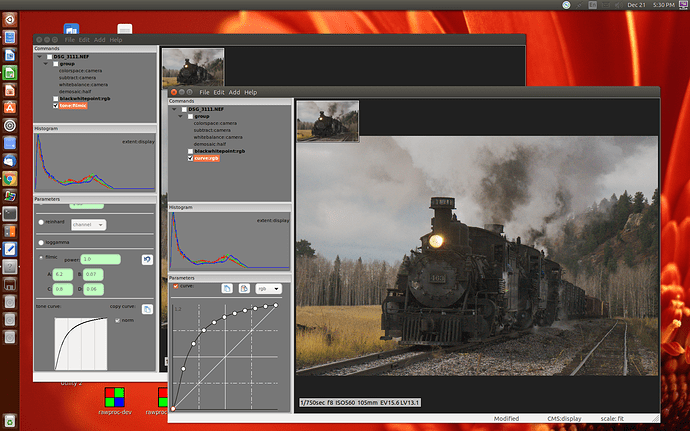The width and height of the screenshot is (690, 431).
Task: Open the Add menu in the front window
Action: tap(234, 92)
